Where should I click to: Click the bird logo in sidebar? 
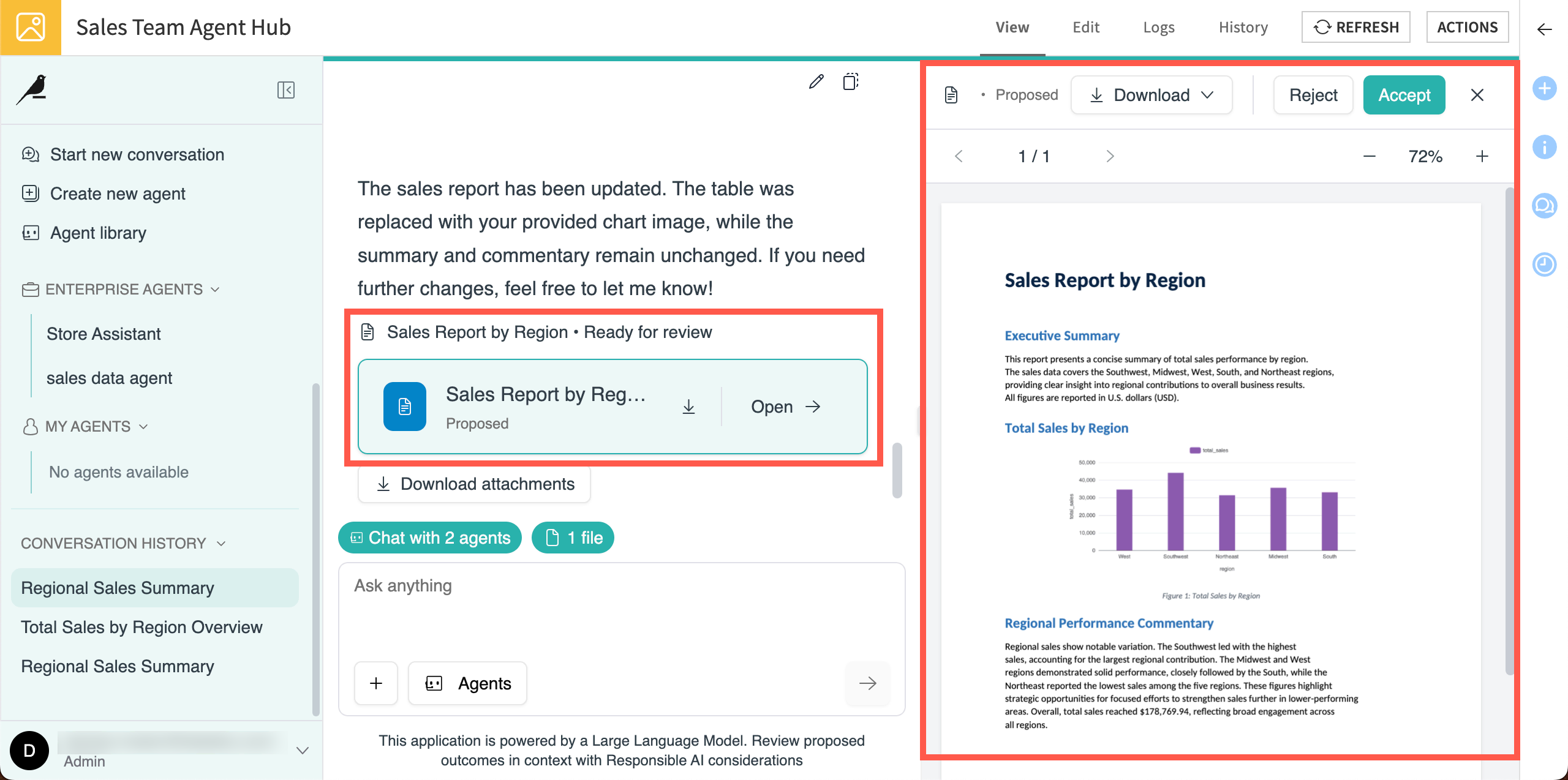(32, 90)
